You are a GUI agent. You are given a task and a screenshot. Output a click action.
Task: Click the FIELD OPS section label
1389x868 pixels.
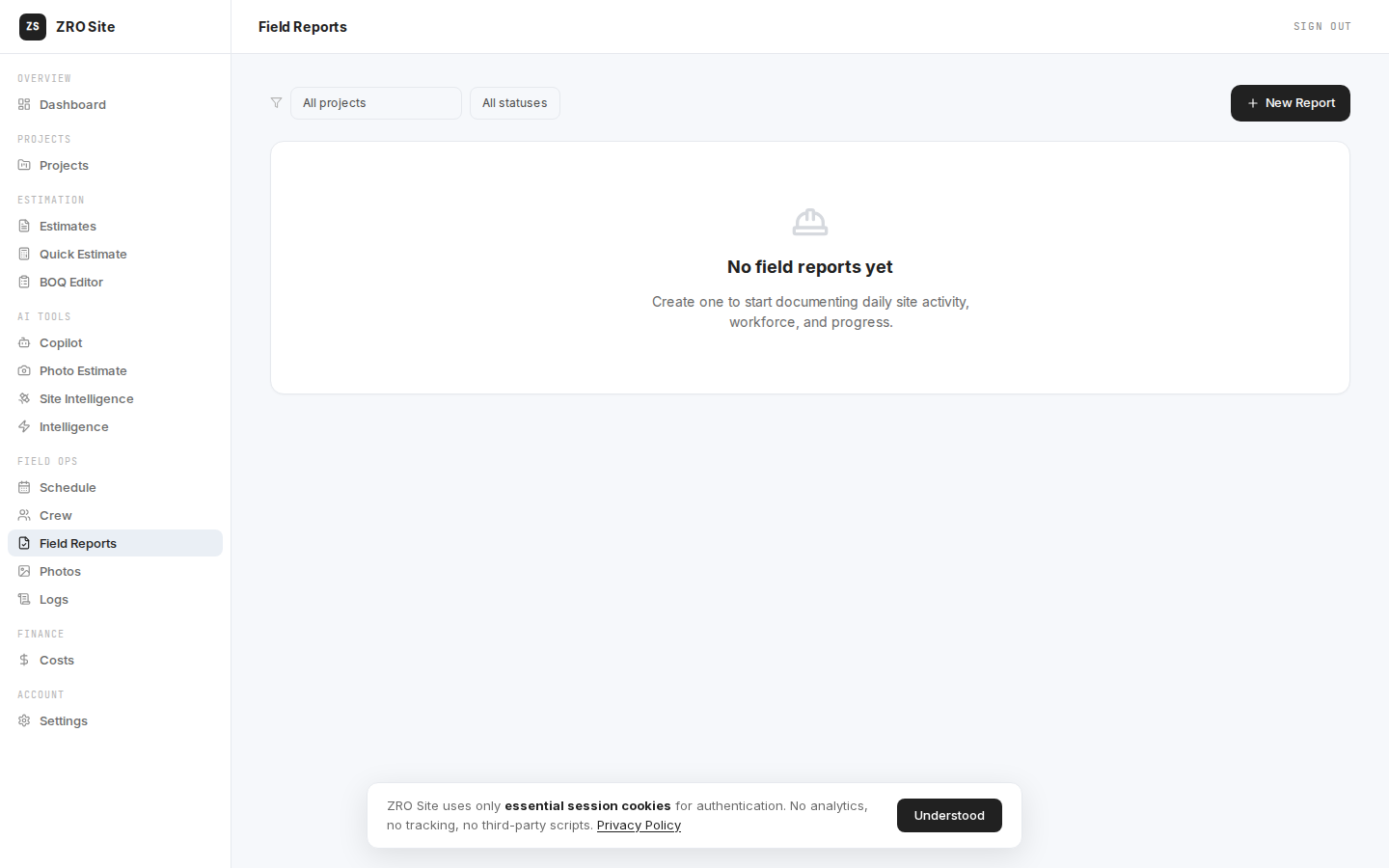pos(47,461)
